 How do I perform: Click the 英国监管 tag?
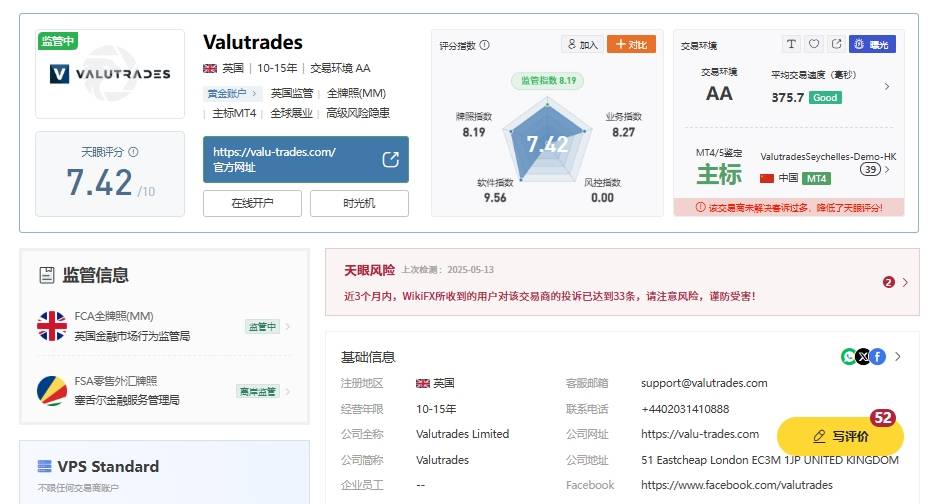pos(291,94)
